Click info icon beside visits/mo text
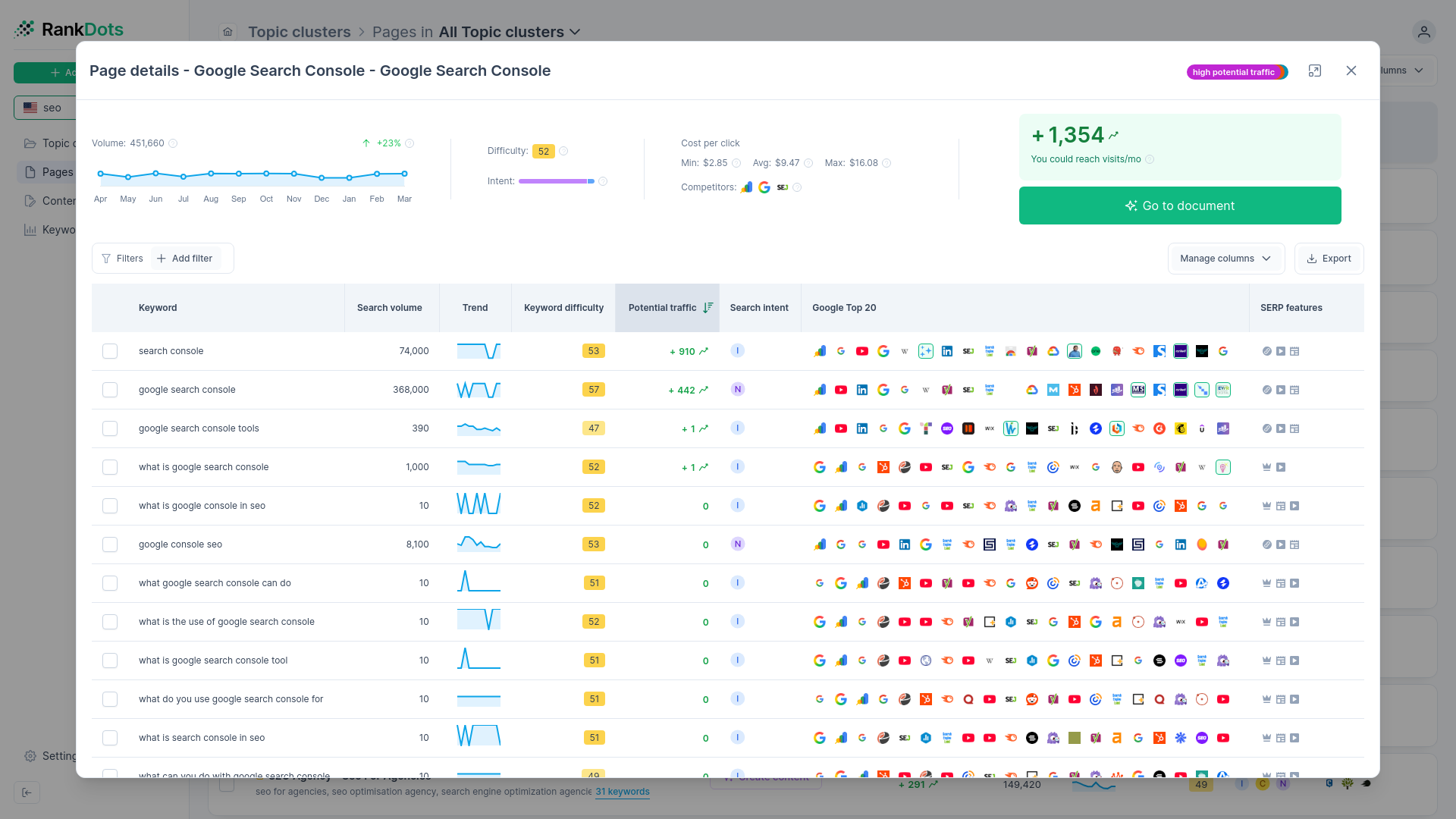The image size is (1456, 819). [x=1150, y=159]
